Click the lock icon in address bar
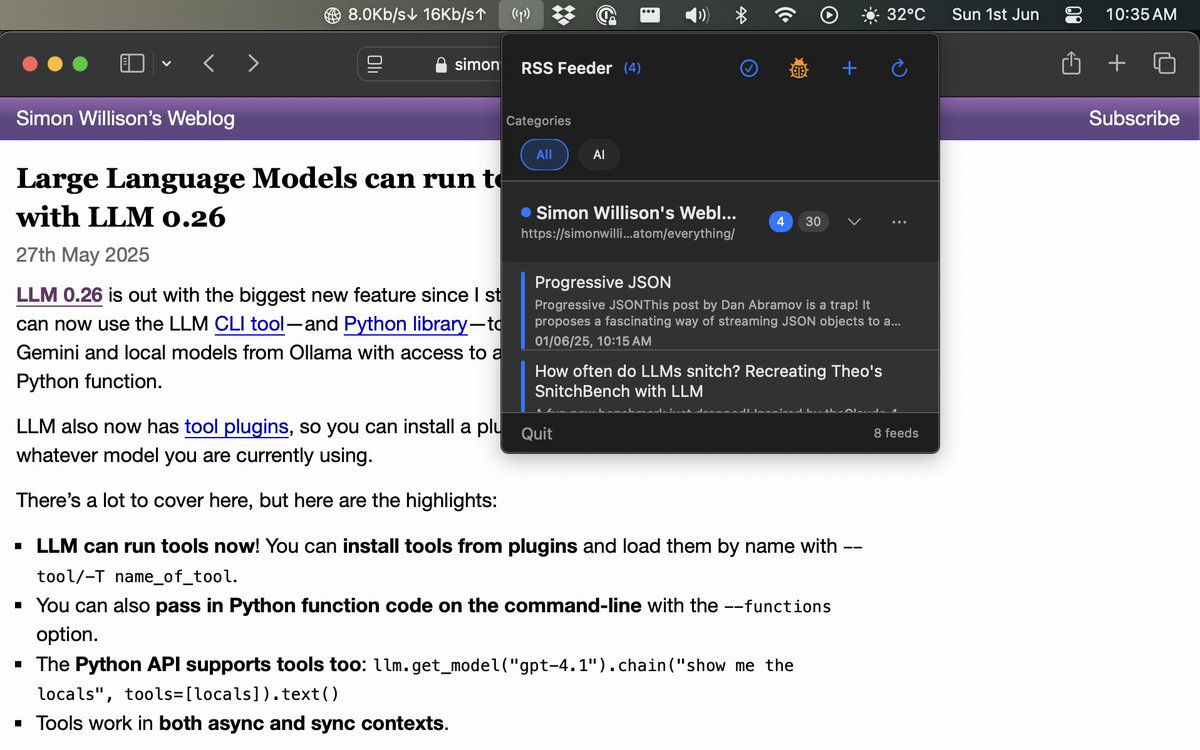This screenshot has width=1200, height=750. coord(441,64)
